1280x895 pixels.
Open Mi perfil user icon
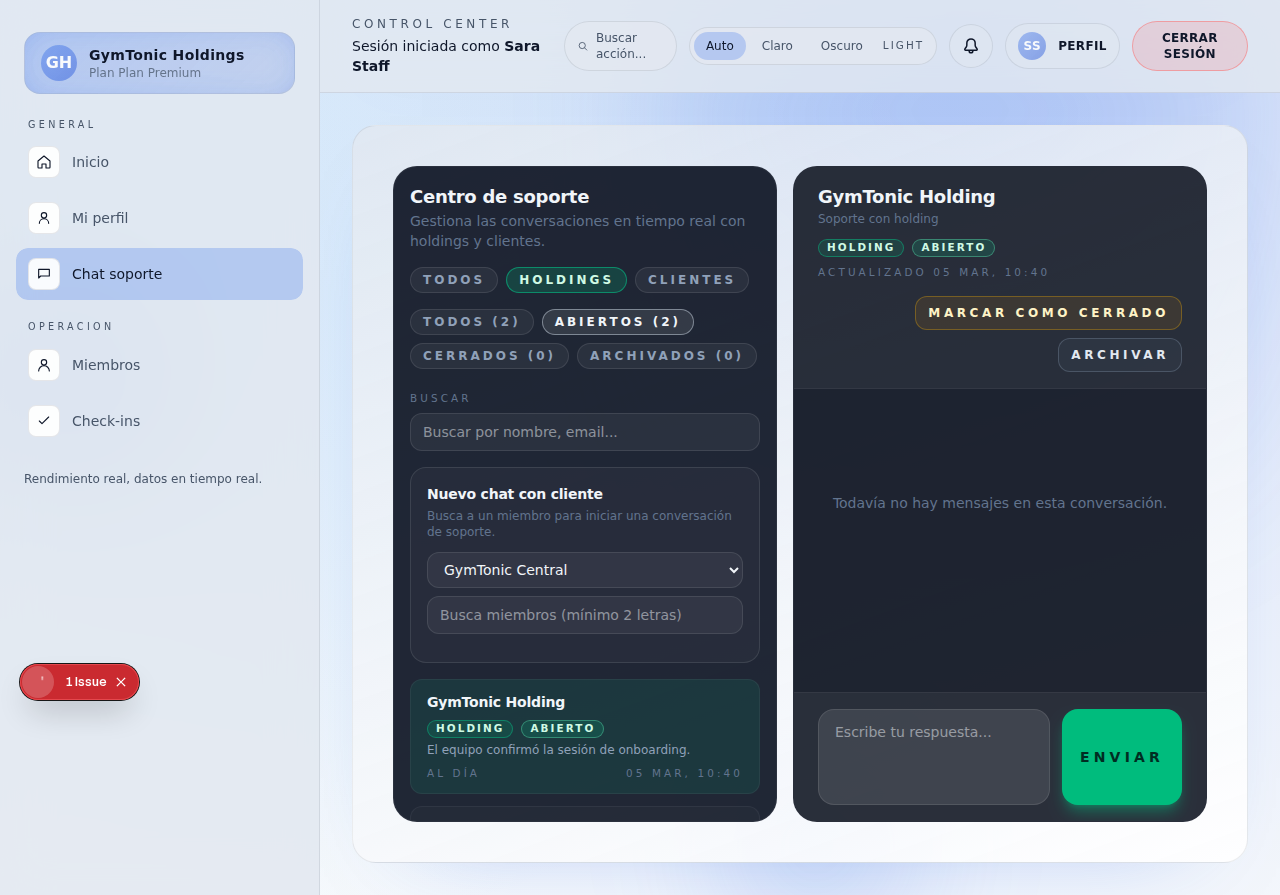point(44,218)
